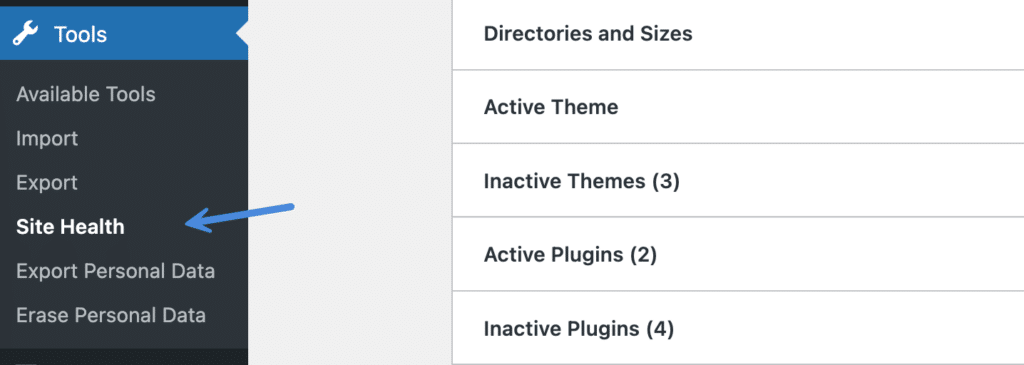
Task: Click the Tools menu's pointer notch
Action: pyautogui.click(x=242, y=34)
